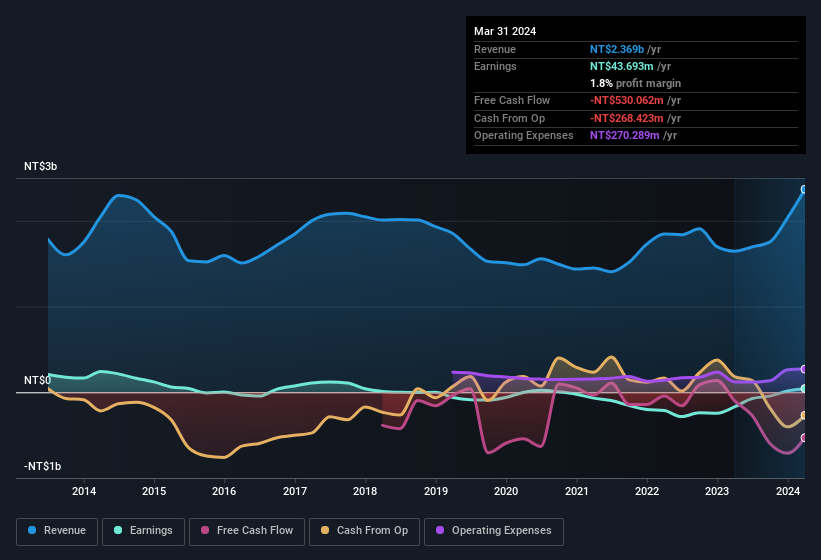Viewport: 821px width, 560px height.
Task: Click the 2020 x-axis label
Action: [506, 491]
